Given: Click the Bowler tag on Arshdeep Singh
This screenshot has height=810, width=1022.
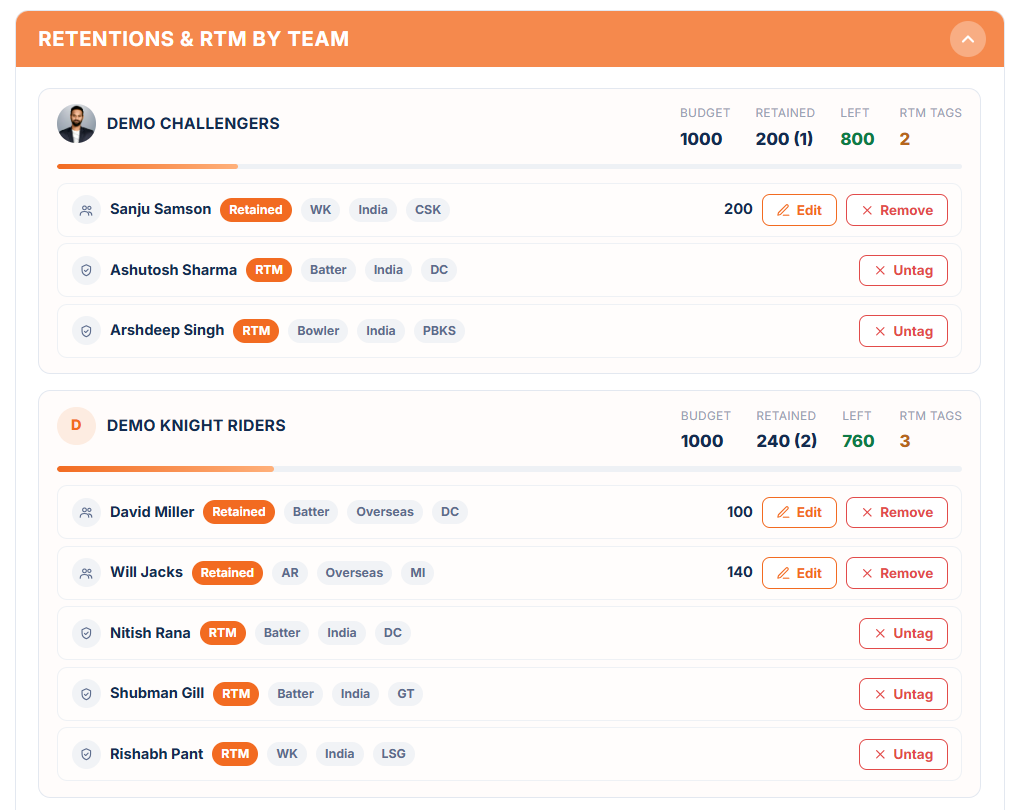Looking at the screenshot, I should (318, 330).
